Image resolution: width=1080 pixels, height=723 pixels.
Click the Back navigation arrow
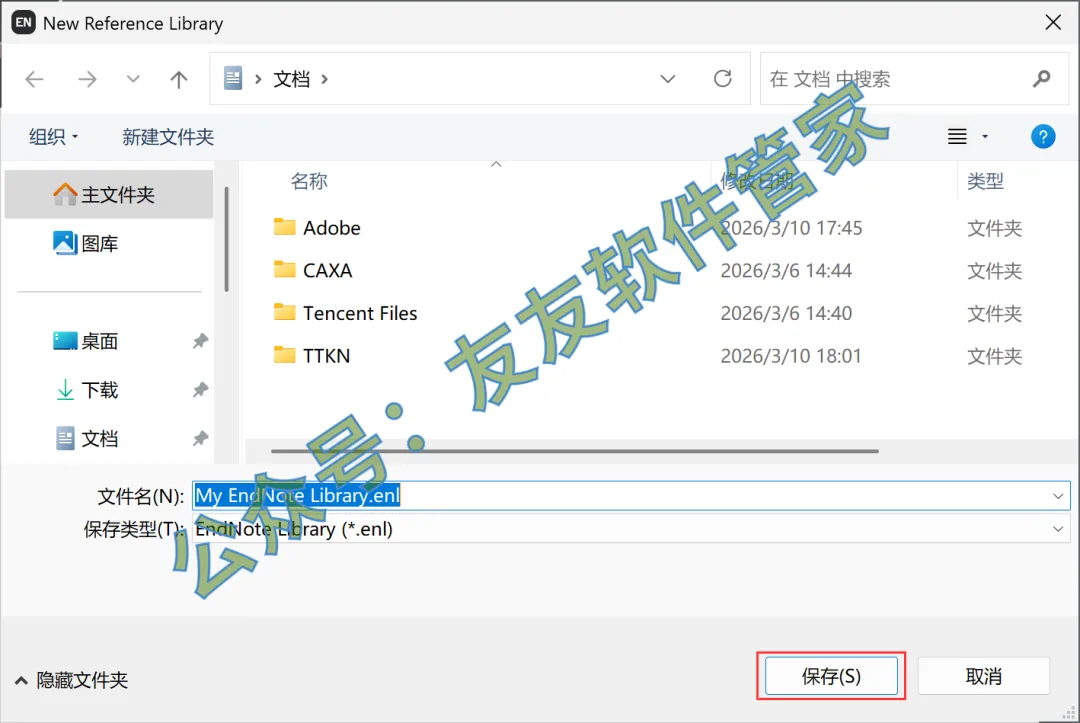[x=34, y=79]
